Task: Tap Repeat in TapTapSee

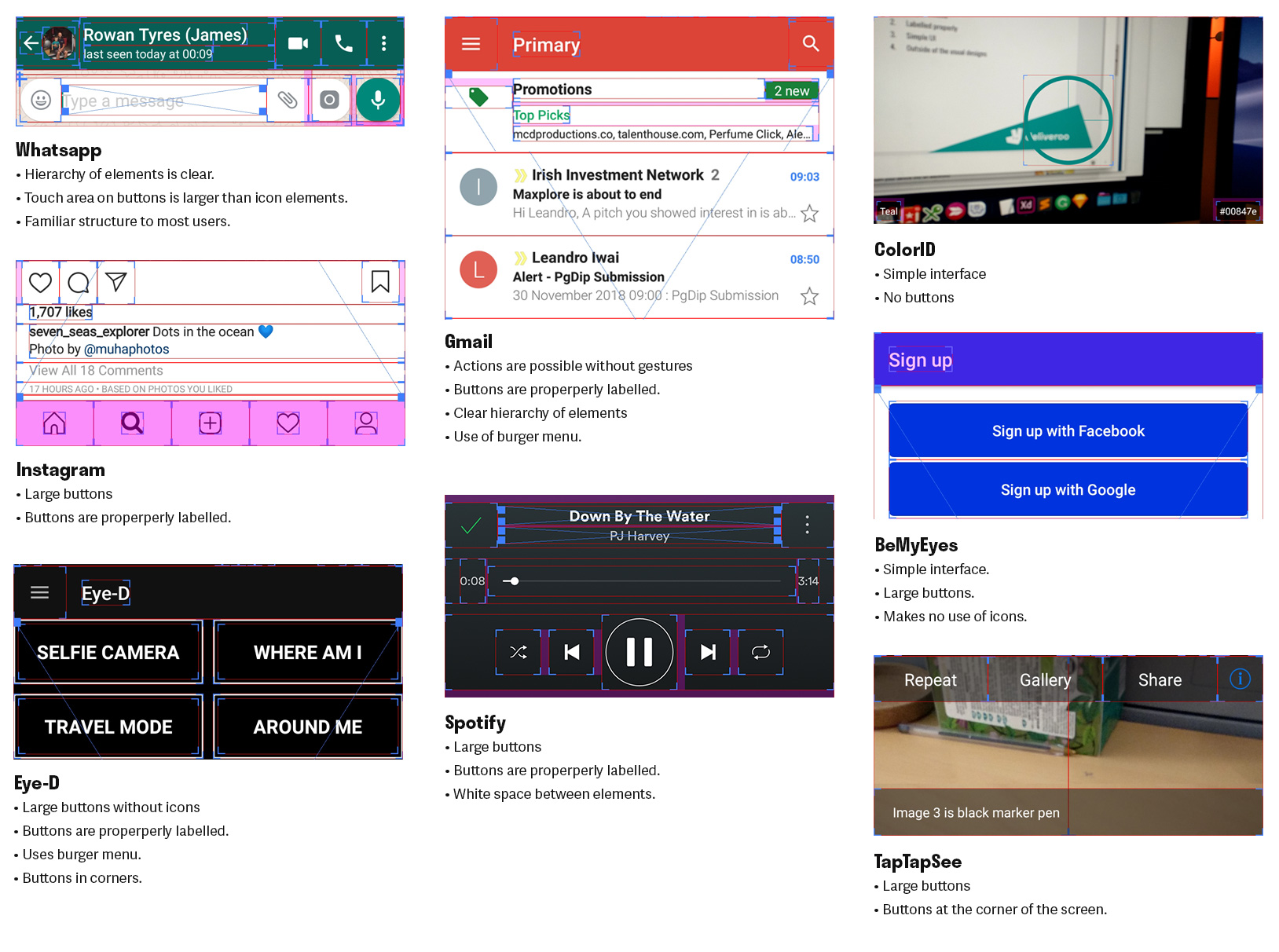Action: pyautogui.click(x=930, y=680)
